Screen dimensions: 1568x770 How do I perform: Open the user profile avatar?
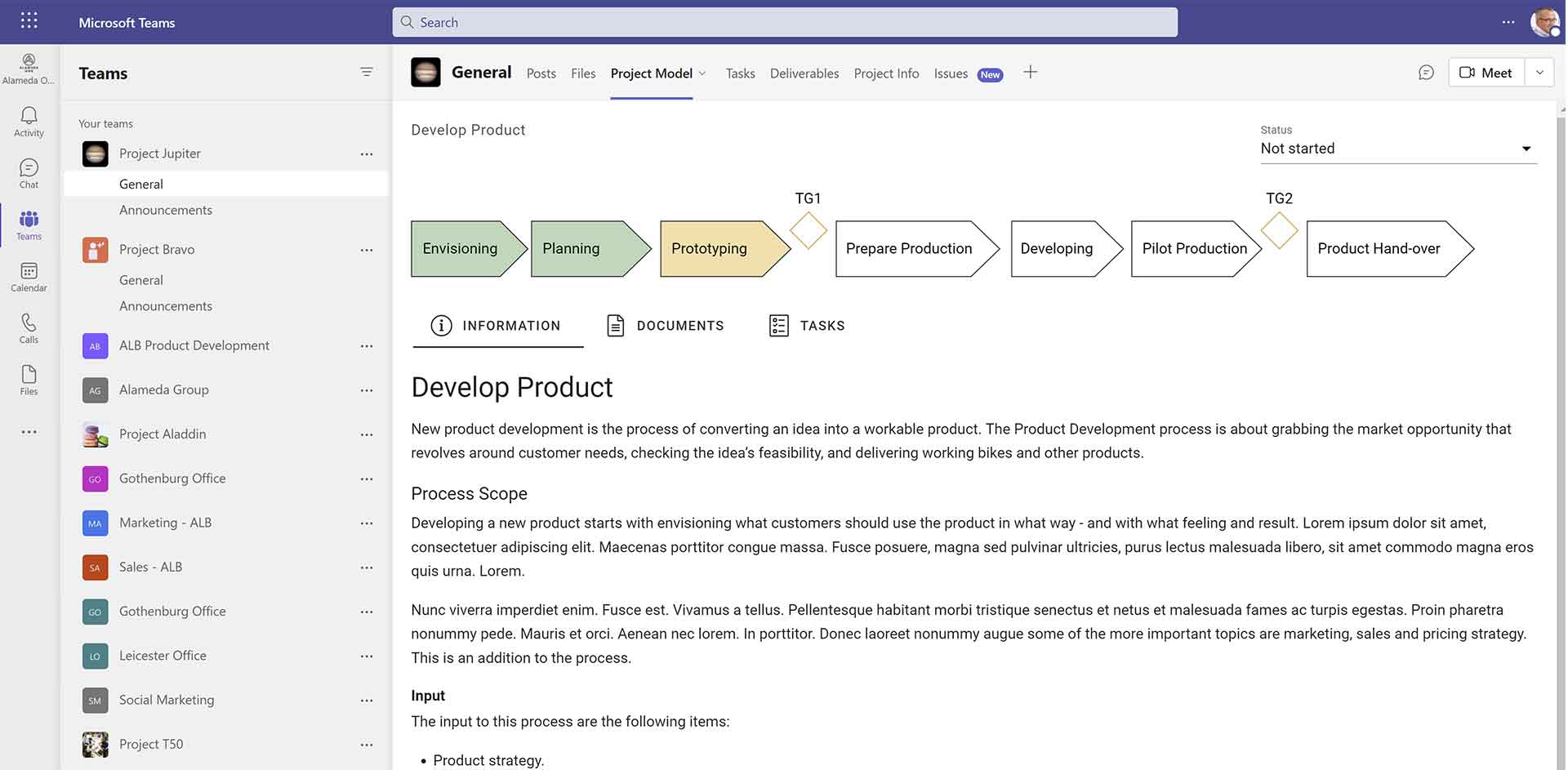(1544, 22)
